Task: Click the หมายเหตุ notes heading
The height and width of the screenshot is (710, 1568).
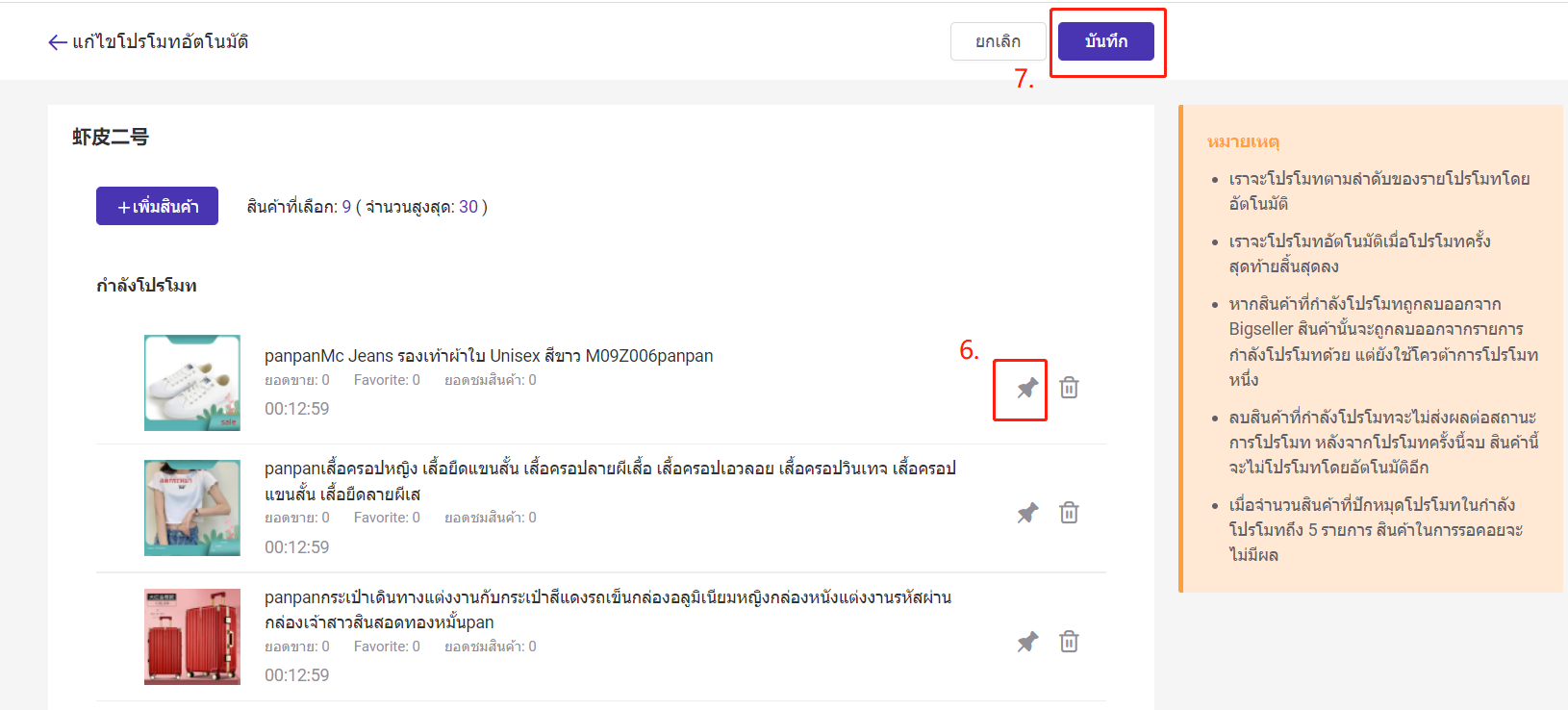Action: (1243, 142)
